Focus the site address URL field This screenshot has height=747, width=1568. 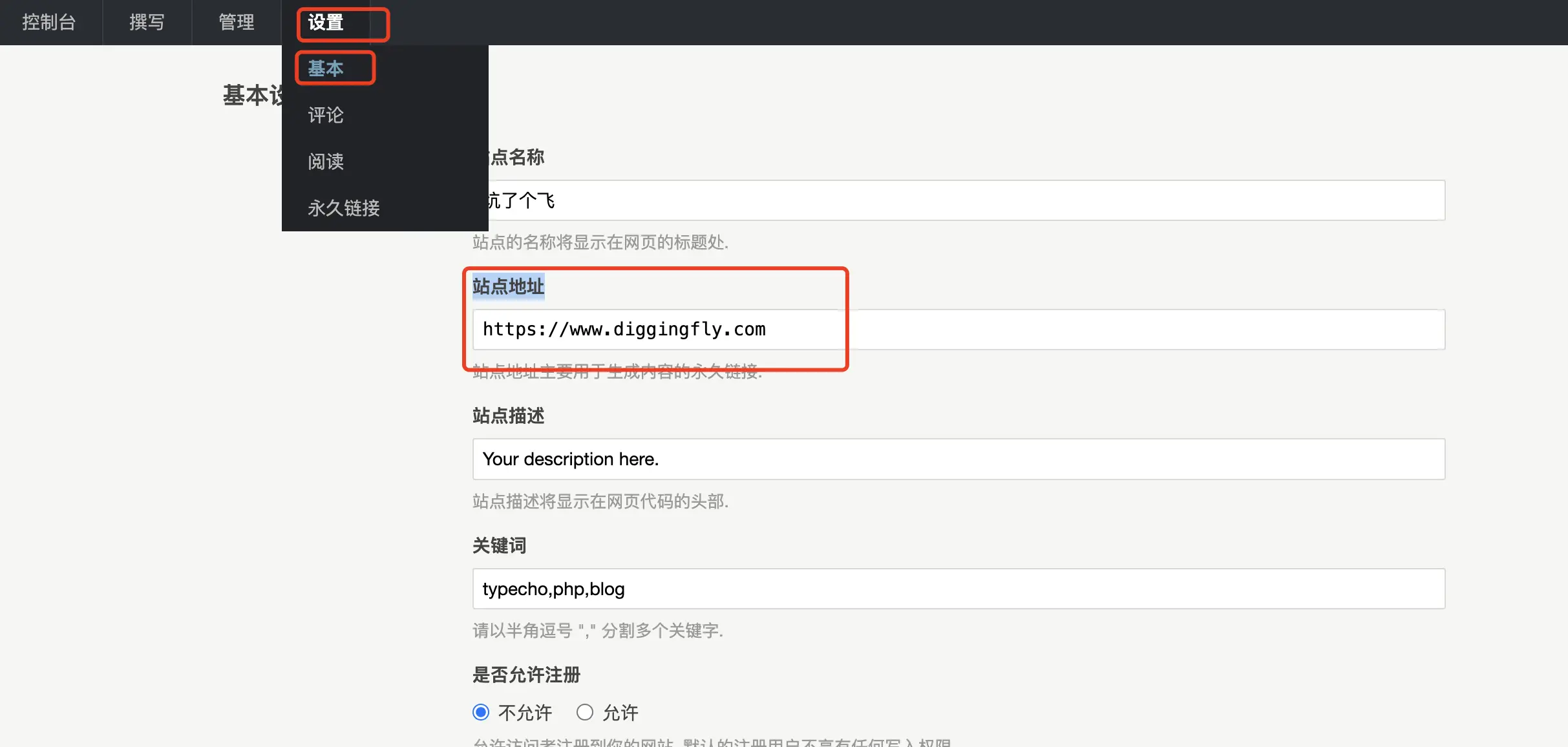[x=957, y=330]
